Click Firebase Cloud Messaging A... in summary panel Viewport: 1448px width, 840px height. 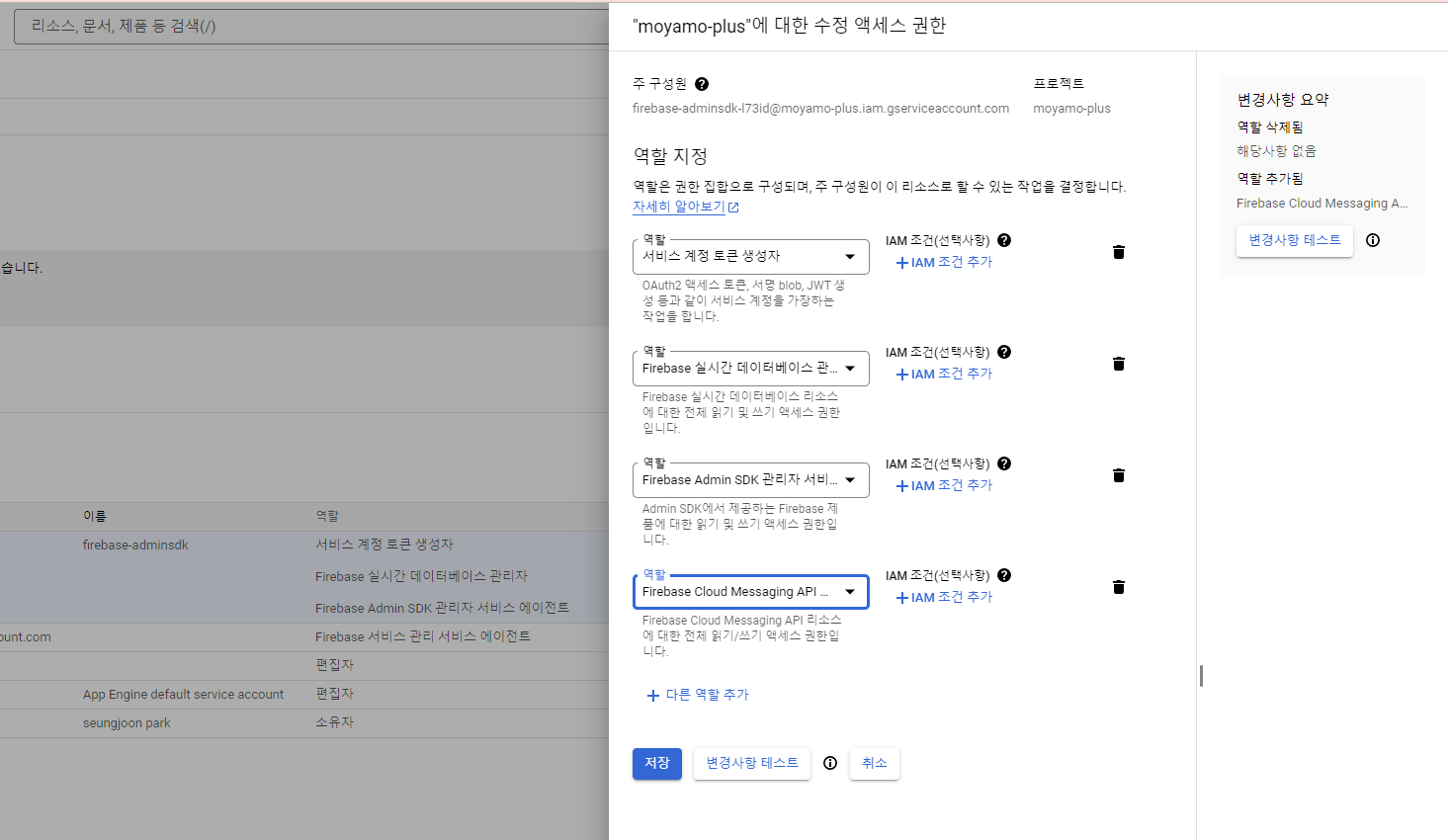pyautogui.click(x=1322, y=204)
